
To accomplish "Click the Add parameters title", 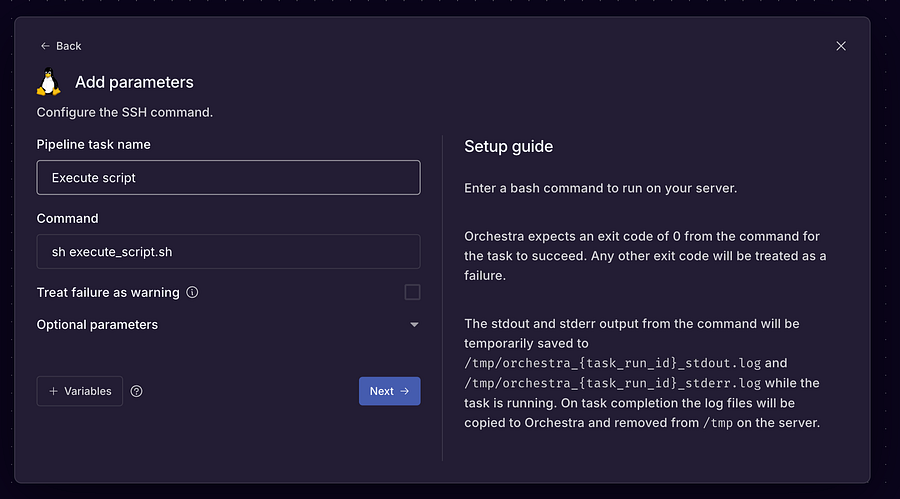I will (134, 82).
